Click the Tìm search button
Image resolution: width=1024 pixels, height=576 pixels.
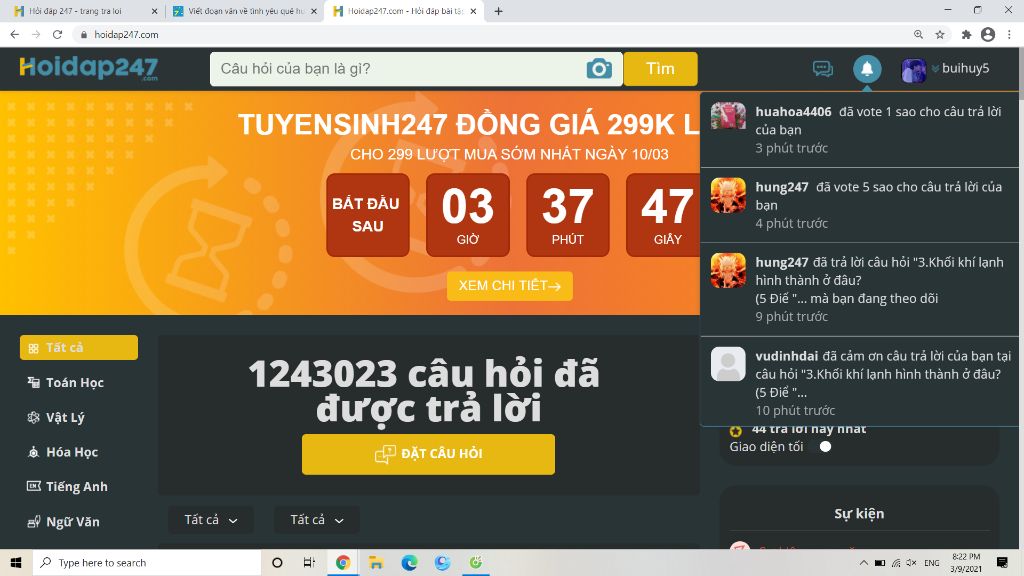(x=660, y=69)
